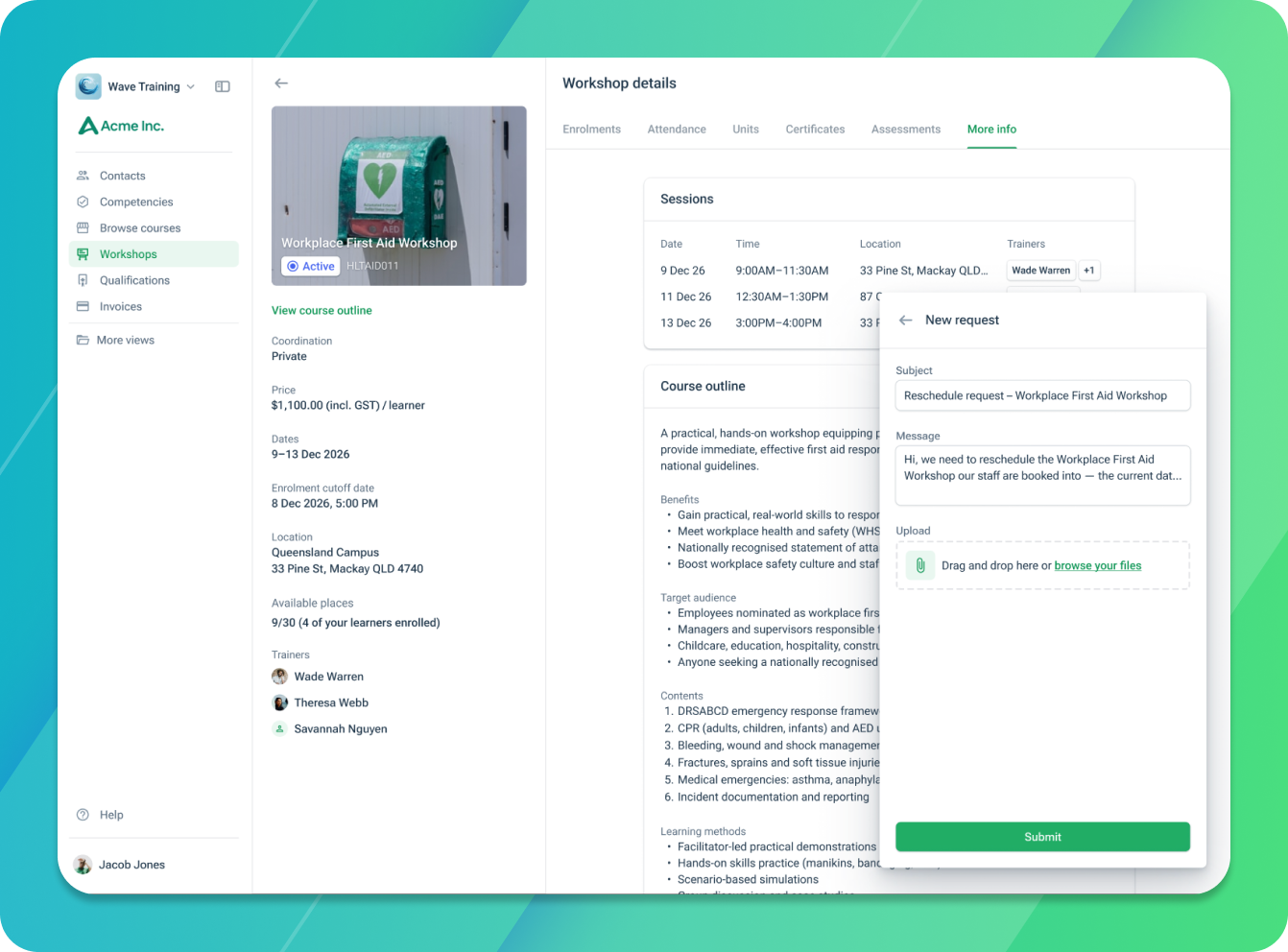Image resolution: width=1288 pixels, height=952 pixels.
Task: Click the Active status badge
Action: (x=311, y=266)
